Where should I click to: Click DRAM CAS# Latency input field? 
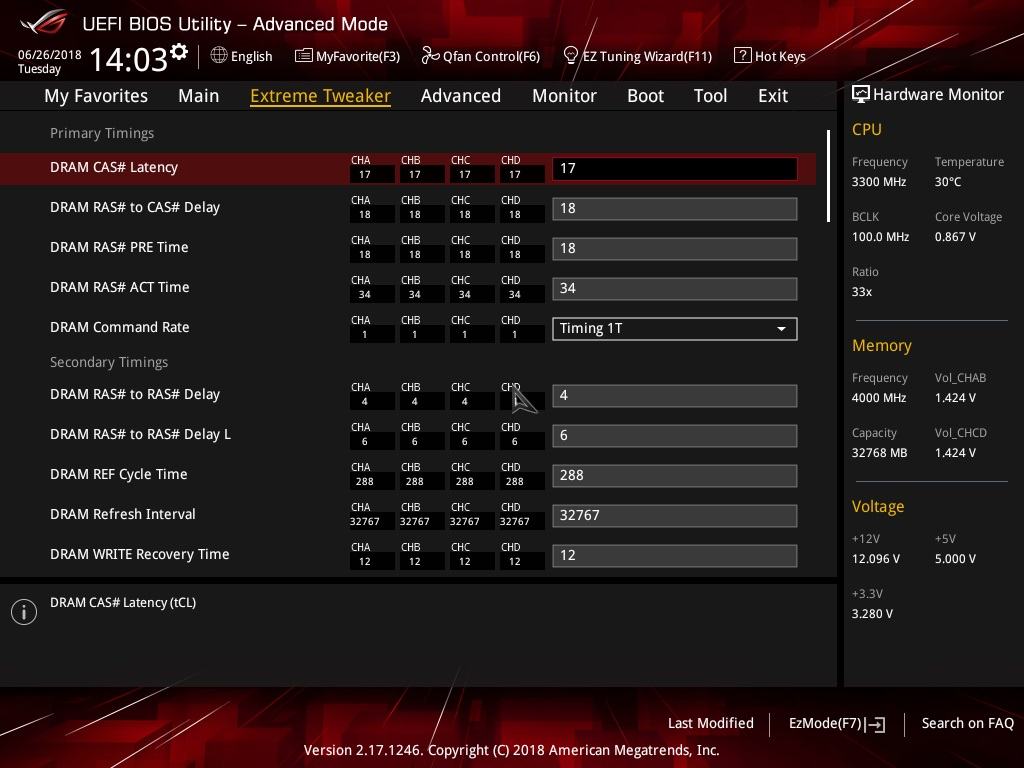click(674, 168)
